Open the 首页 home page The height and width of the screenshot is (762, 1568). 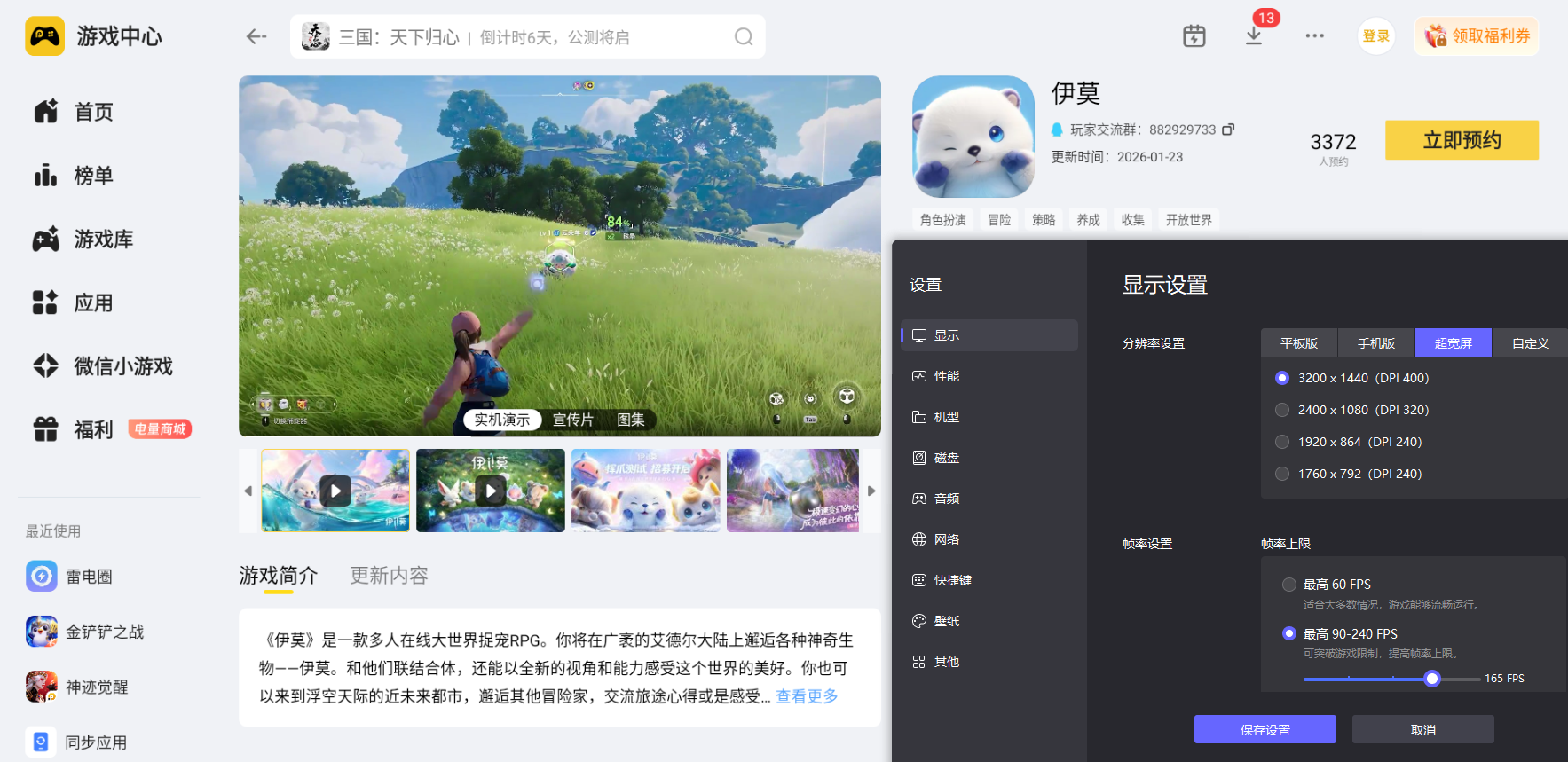click(x=74, y=112)
